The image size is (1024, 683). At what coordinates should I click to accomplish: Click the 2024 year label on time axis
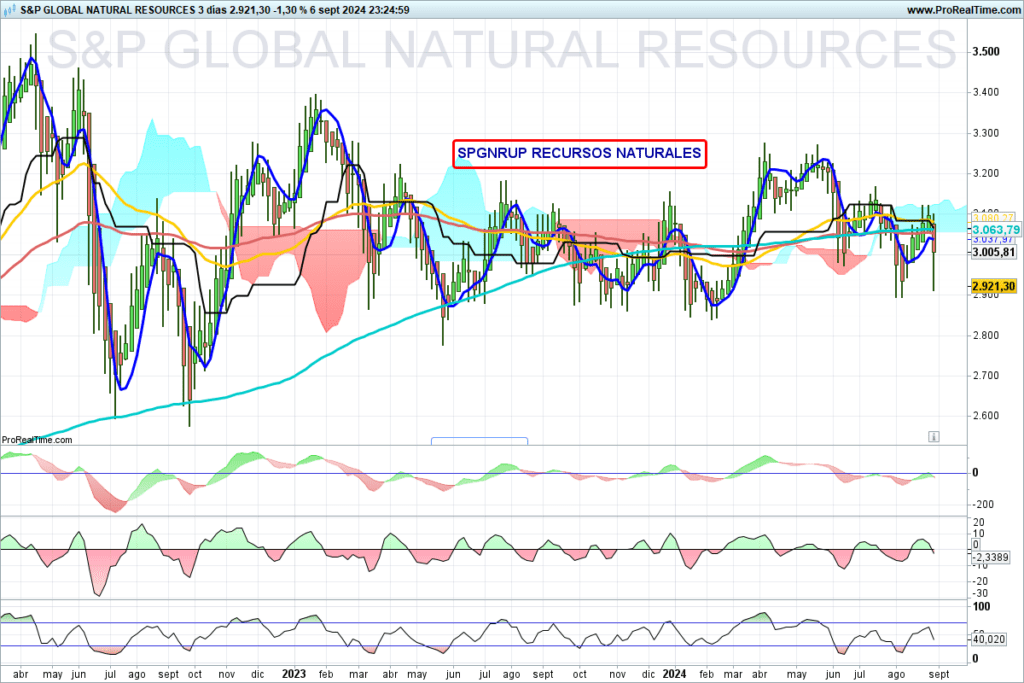coord(674,673)
